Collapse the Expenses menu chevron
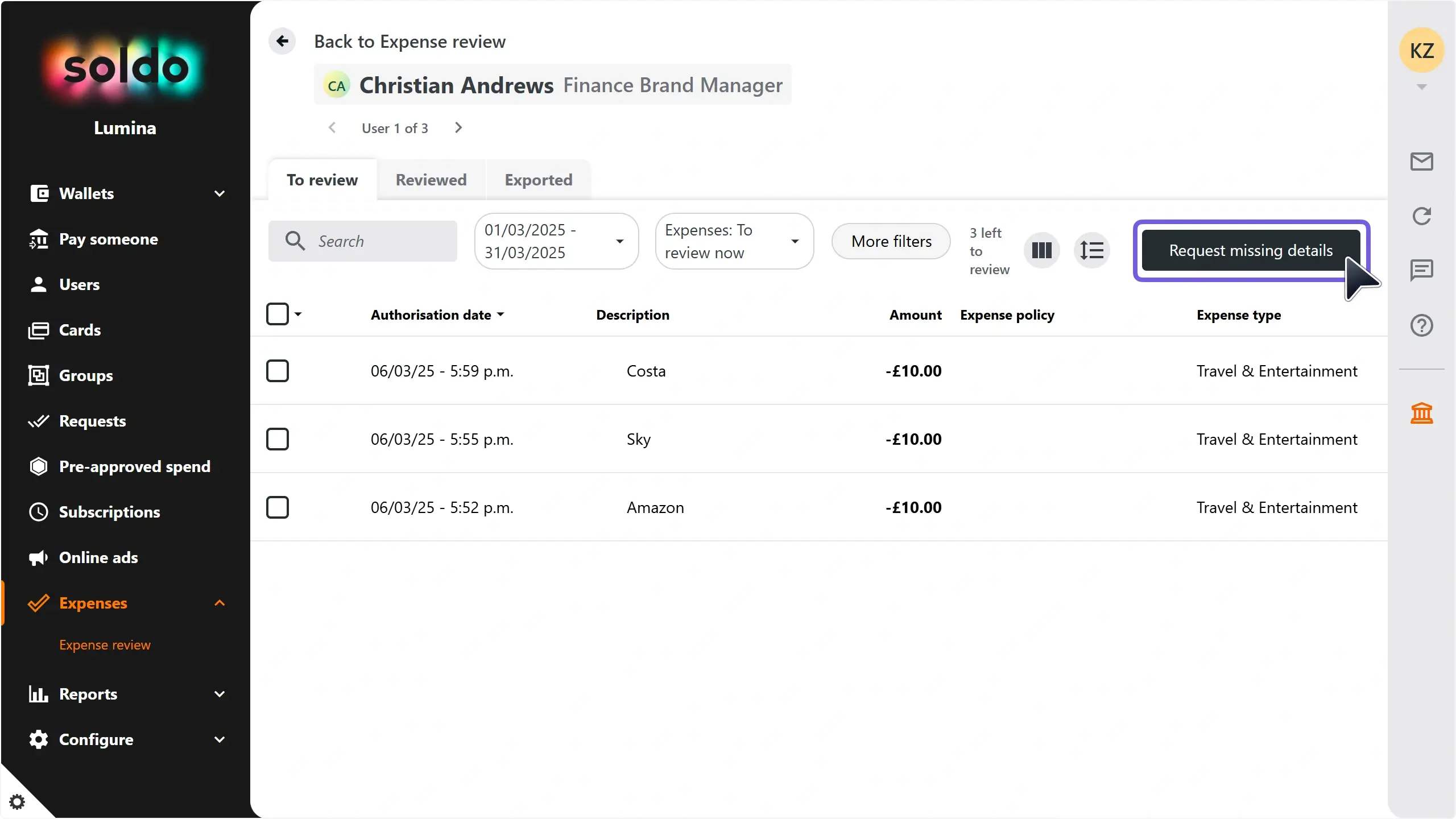The height and width of the screenshot is (819, 1456). (220, 603)
